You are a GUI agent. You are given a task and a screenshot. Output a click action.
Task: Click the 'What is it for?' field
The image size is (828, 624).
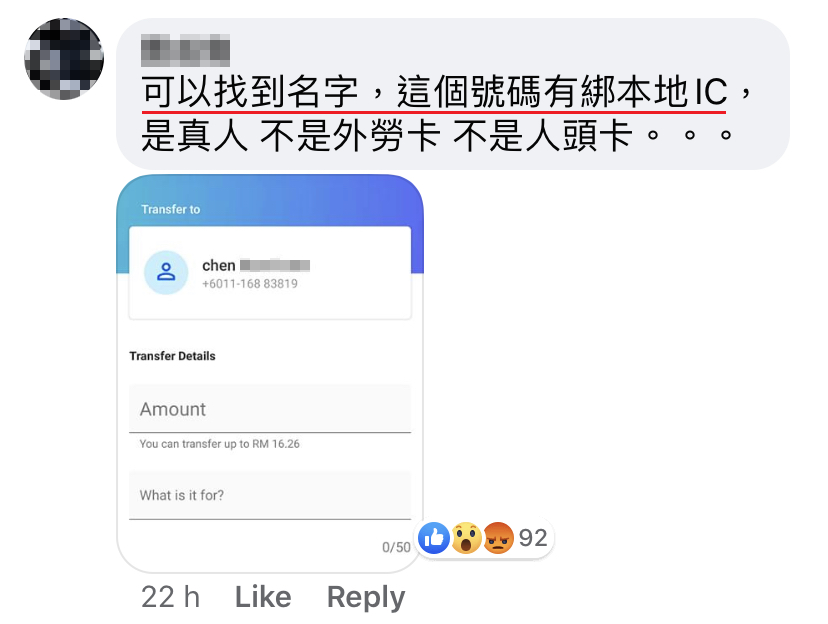[270, 495]
